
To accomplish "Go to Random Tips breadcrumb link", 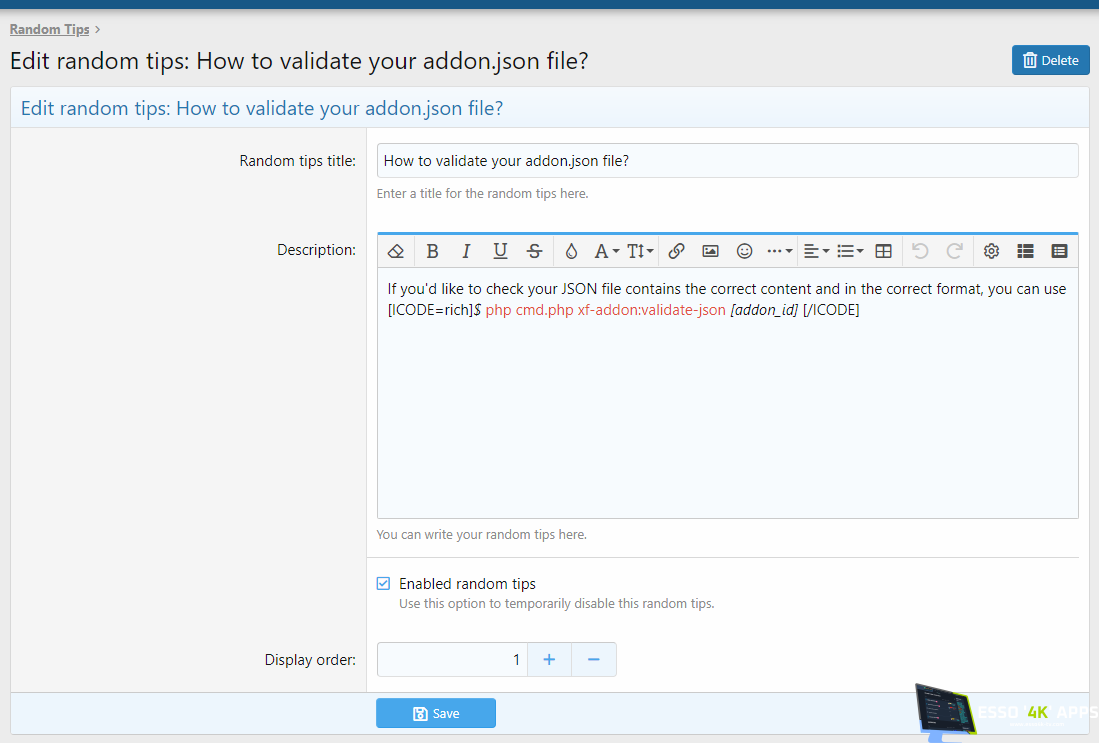I will pyautogui.click(x=49, y=29).
